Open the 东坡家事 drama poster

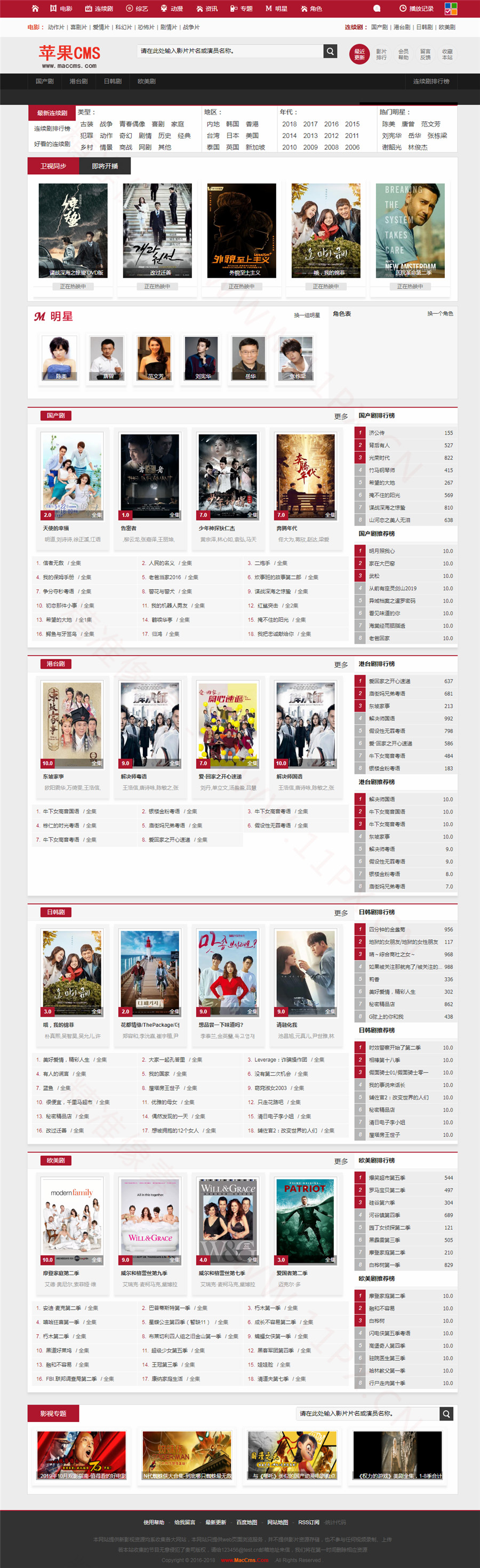72,725
